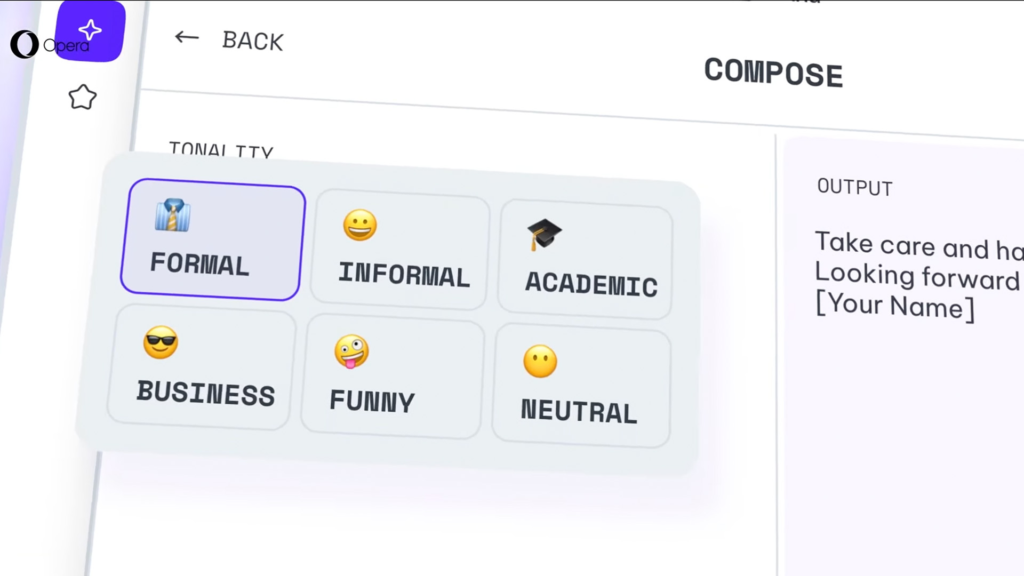Image resolution: width=1024 pixels, height=576 pixels.
Task: Pick the ACADEMIC tonality option
Action: (585, 259)
